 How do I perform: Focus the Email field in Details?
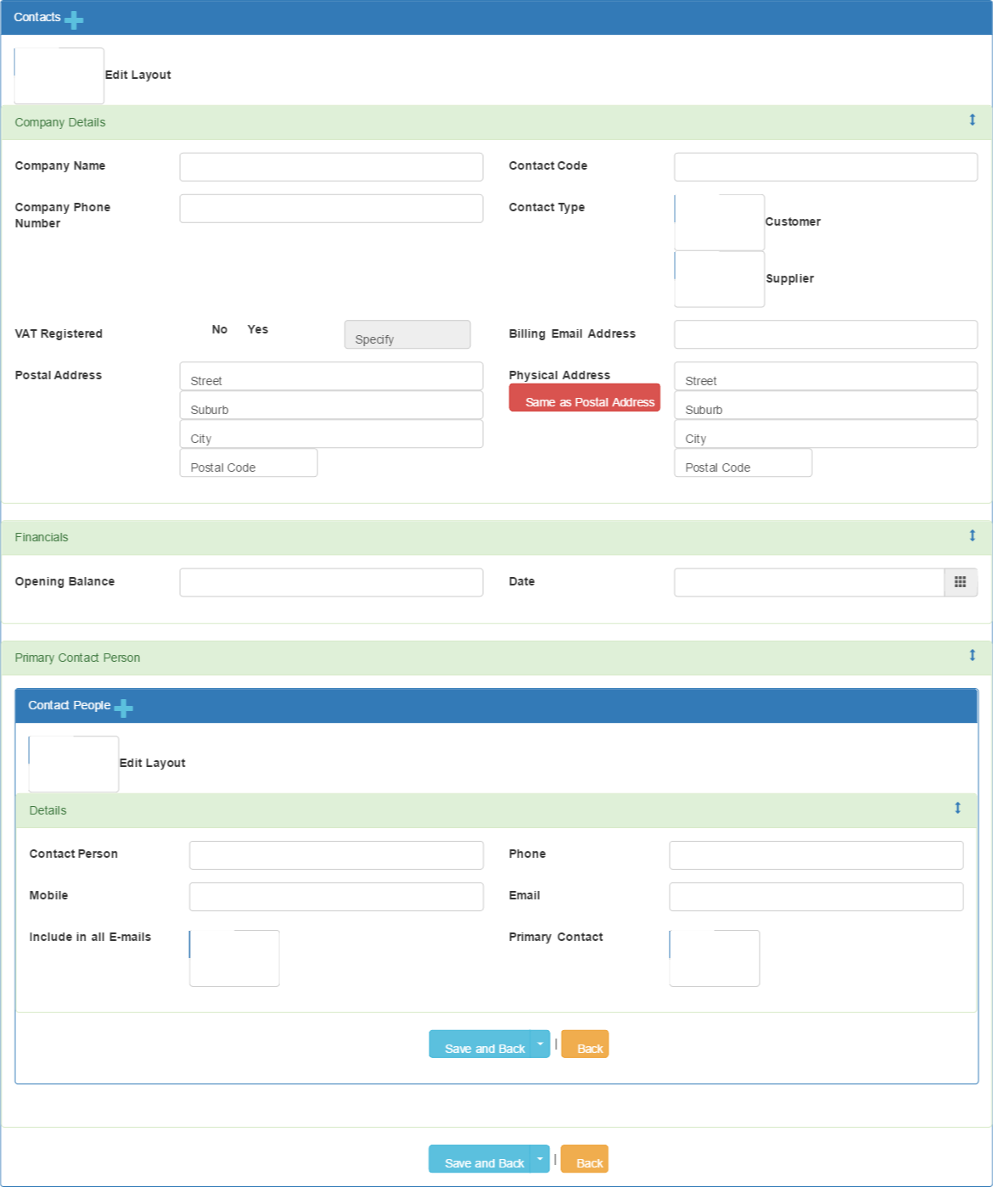816,897
